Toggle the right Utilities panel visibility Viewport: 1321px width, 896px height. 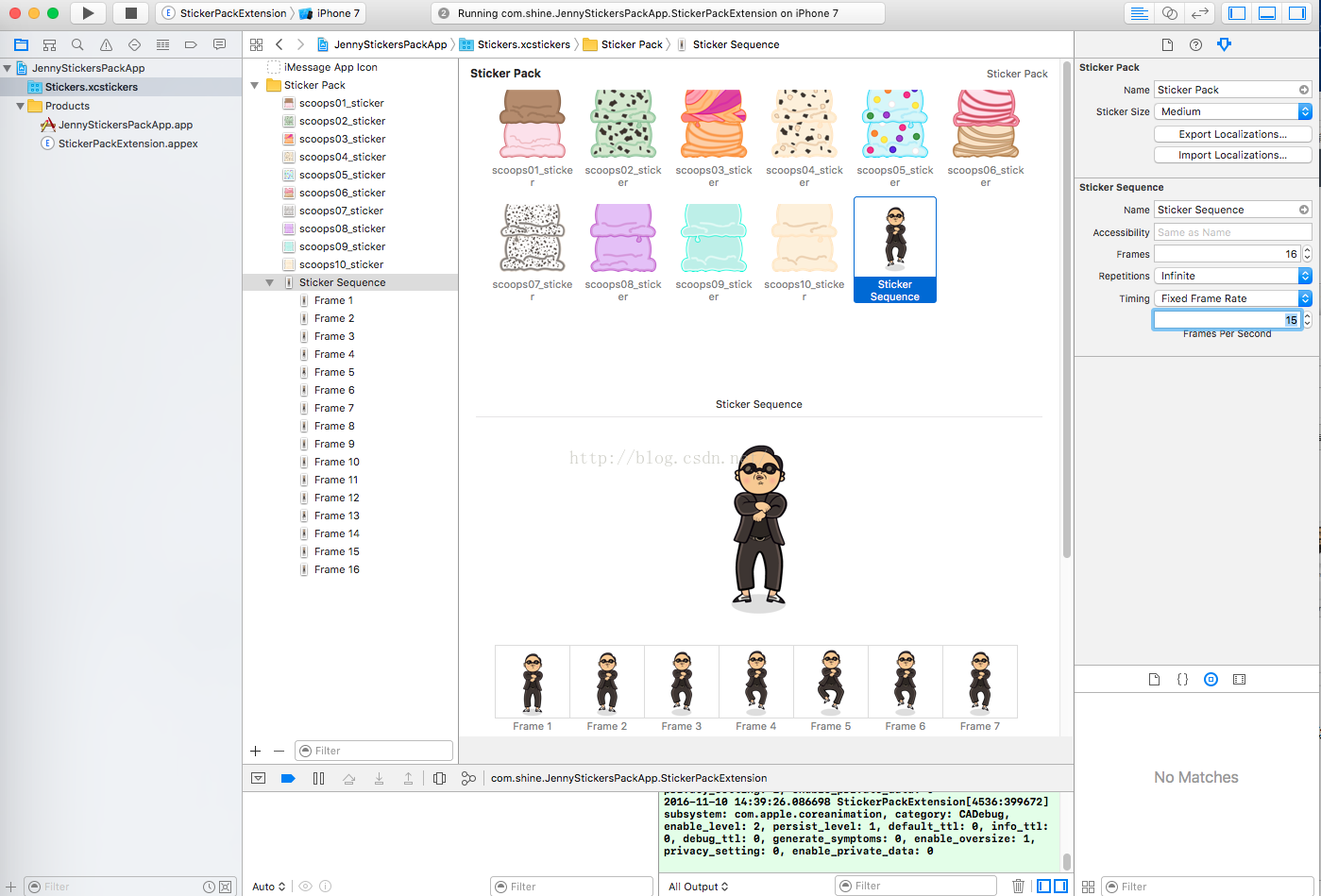1296,13
